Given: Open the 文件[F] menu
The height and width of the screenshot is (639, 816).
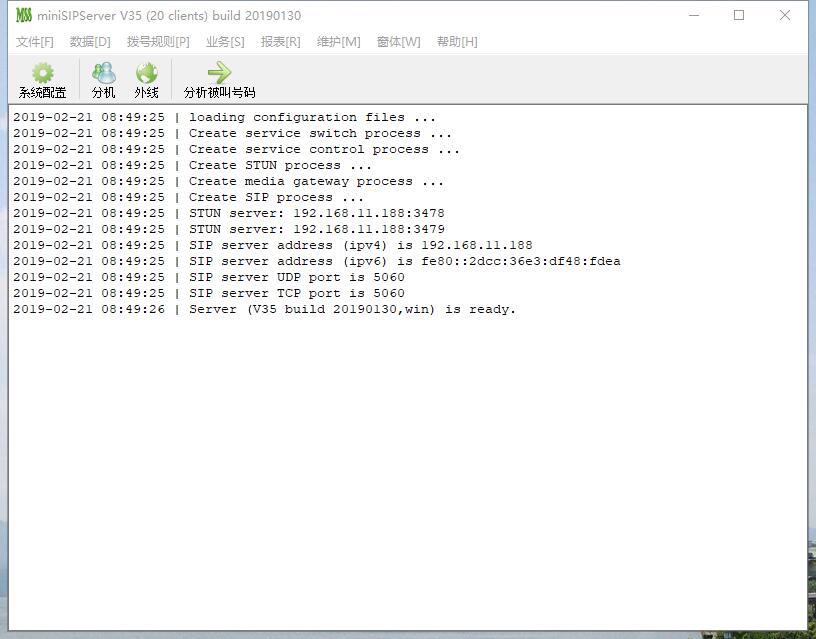Looking at the screenshot, I should click(34, 42).
